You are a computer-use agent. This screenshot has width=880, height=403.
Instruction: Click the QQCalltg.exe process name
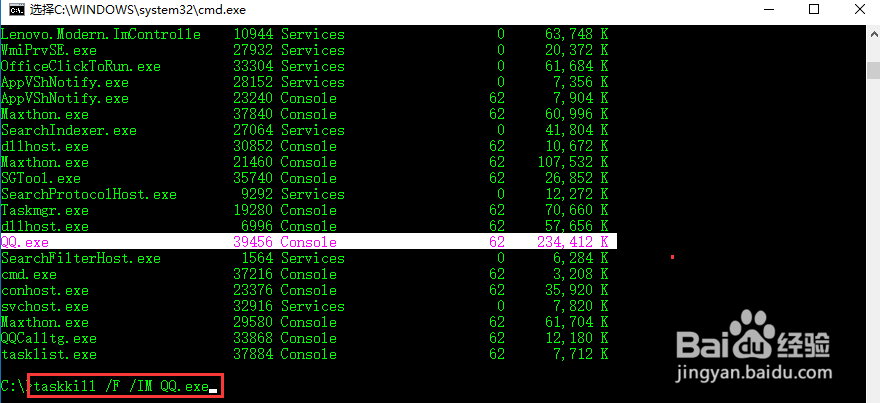[49, 338]
